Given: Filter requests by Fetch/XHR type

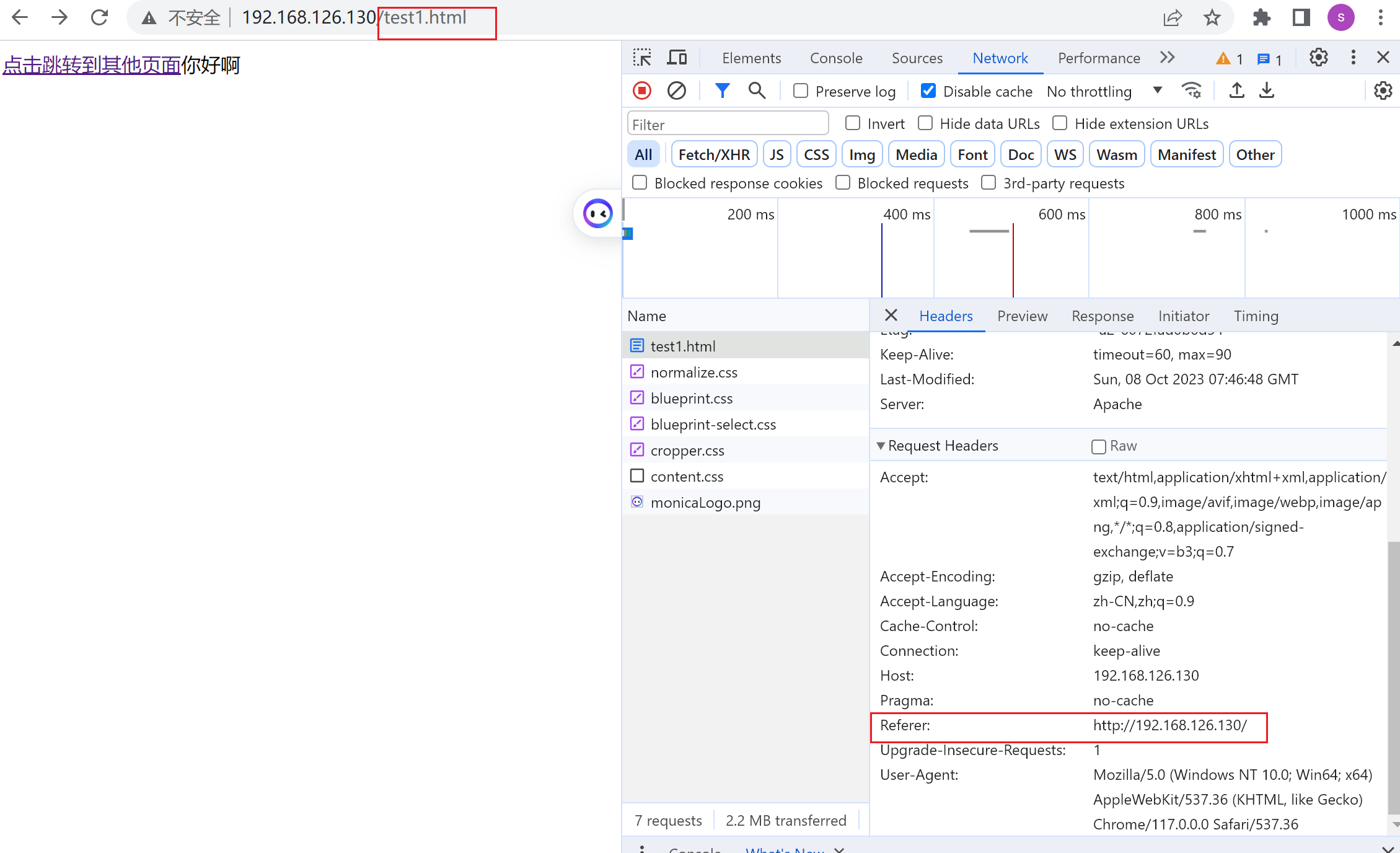Looking at the screenshot, I should click(x=714, y=154).
